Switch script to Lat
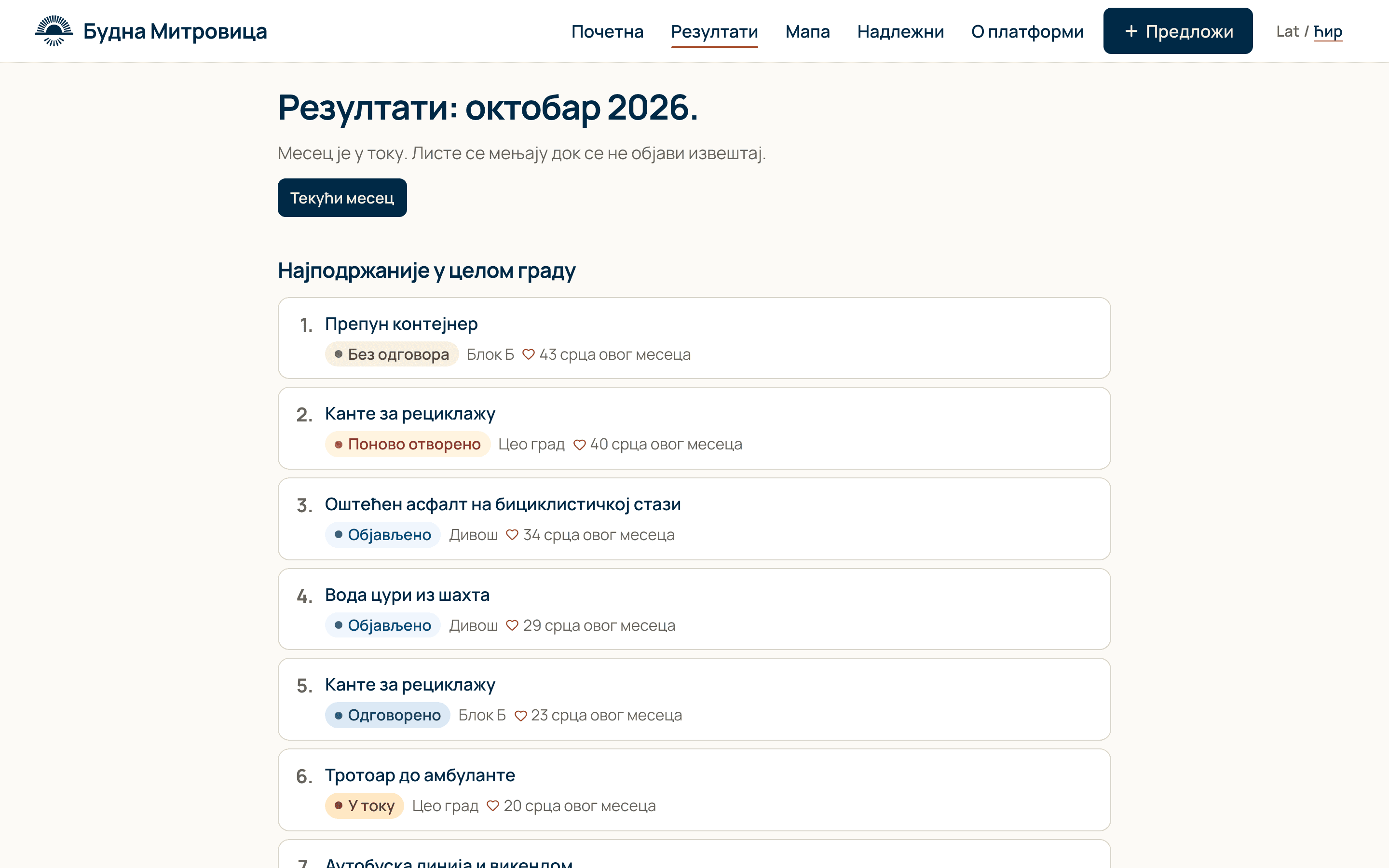The image size is (1389, 868). click(x=1287, y=31)
